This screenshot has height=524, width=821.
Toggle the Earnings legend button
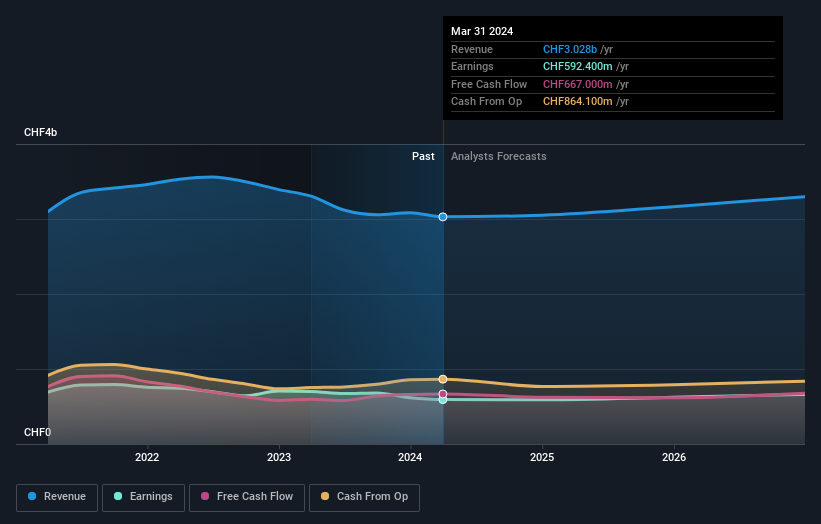pyautogui.click(x=143, y=497)
